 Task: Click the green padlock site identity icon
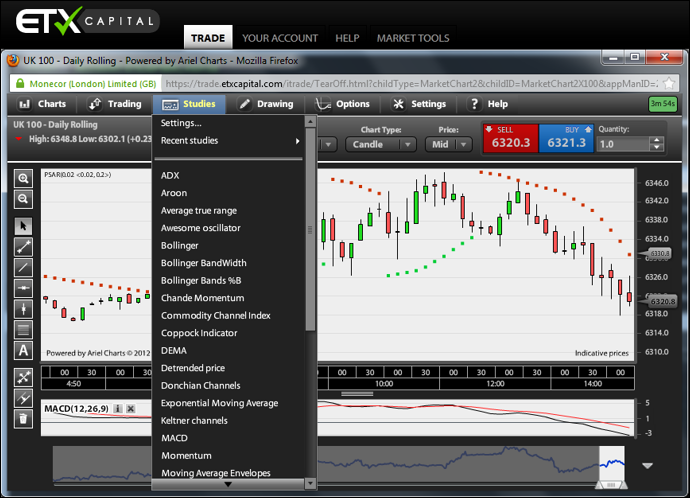[x=20, y=84]
